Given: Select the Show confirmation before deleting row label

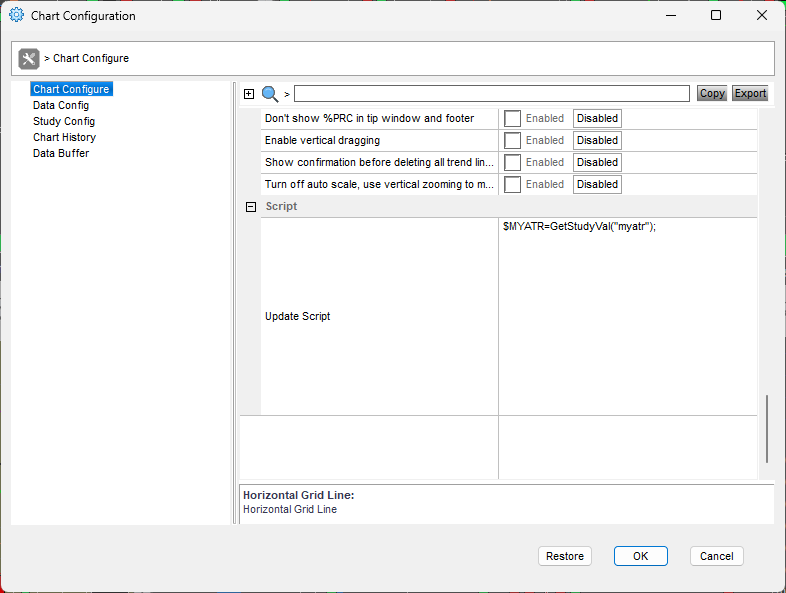Looking at the screenshot, I should point(379,163).
